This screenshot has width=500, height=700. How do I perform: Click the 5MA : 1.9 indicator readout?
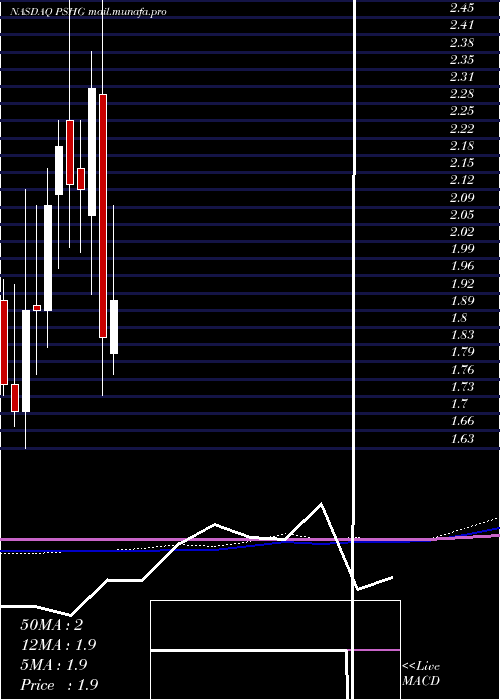54,665
